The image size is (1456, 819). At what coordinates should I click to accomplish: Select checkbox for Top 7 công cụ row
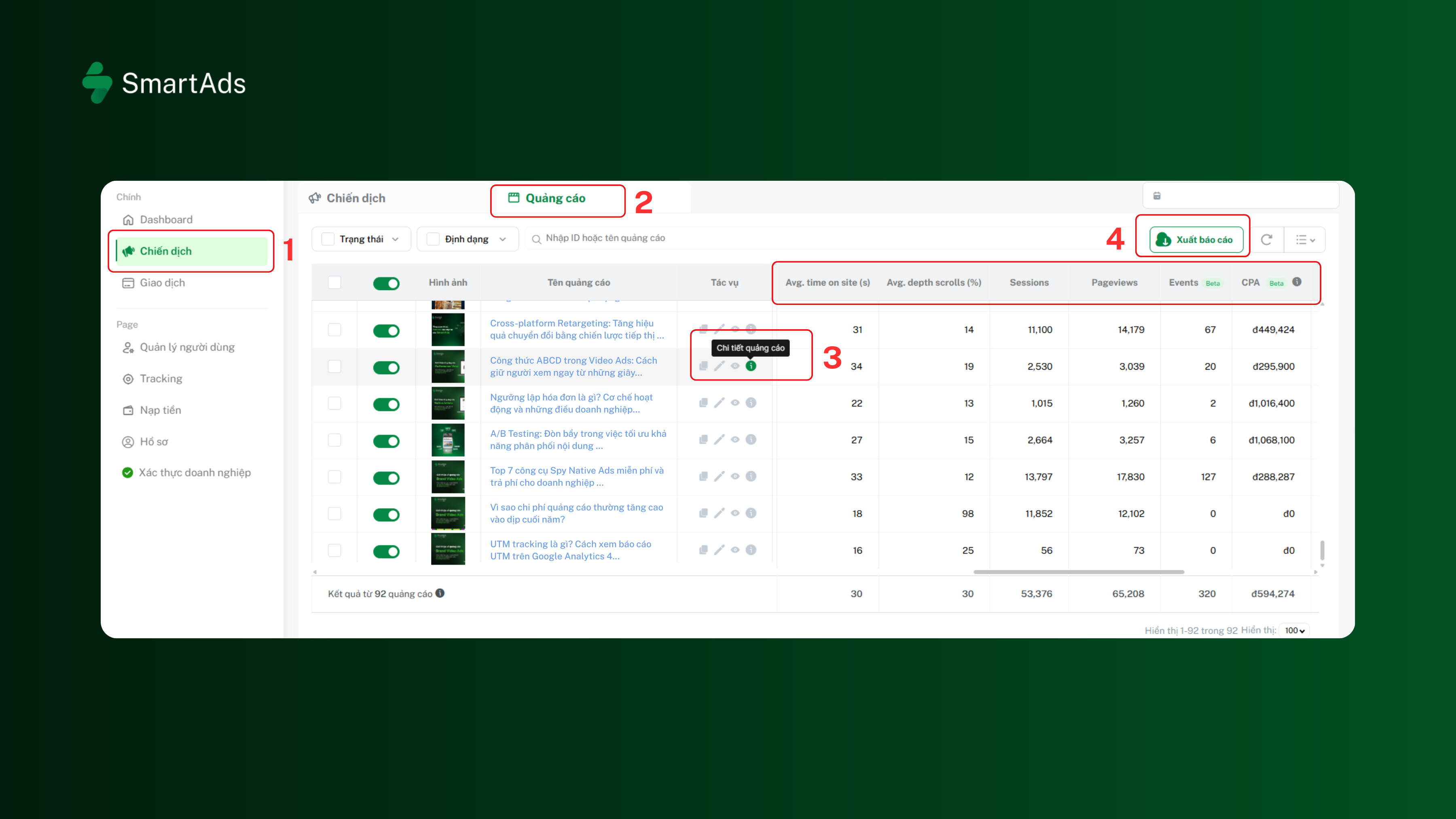pyautogui.click(x=334, y=476)
